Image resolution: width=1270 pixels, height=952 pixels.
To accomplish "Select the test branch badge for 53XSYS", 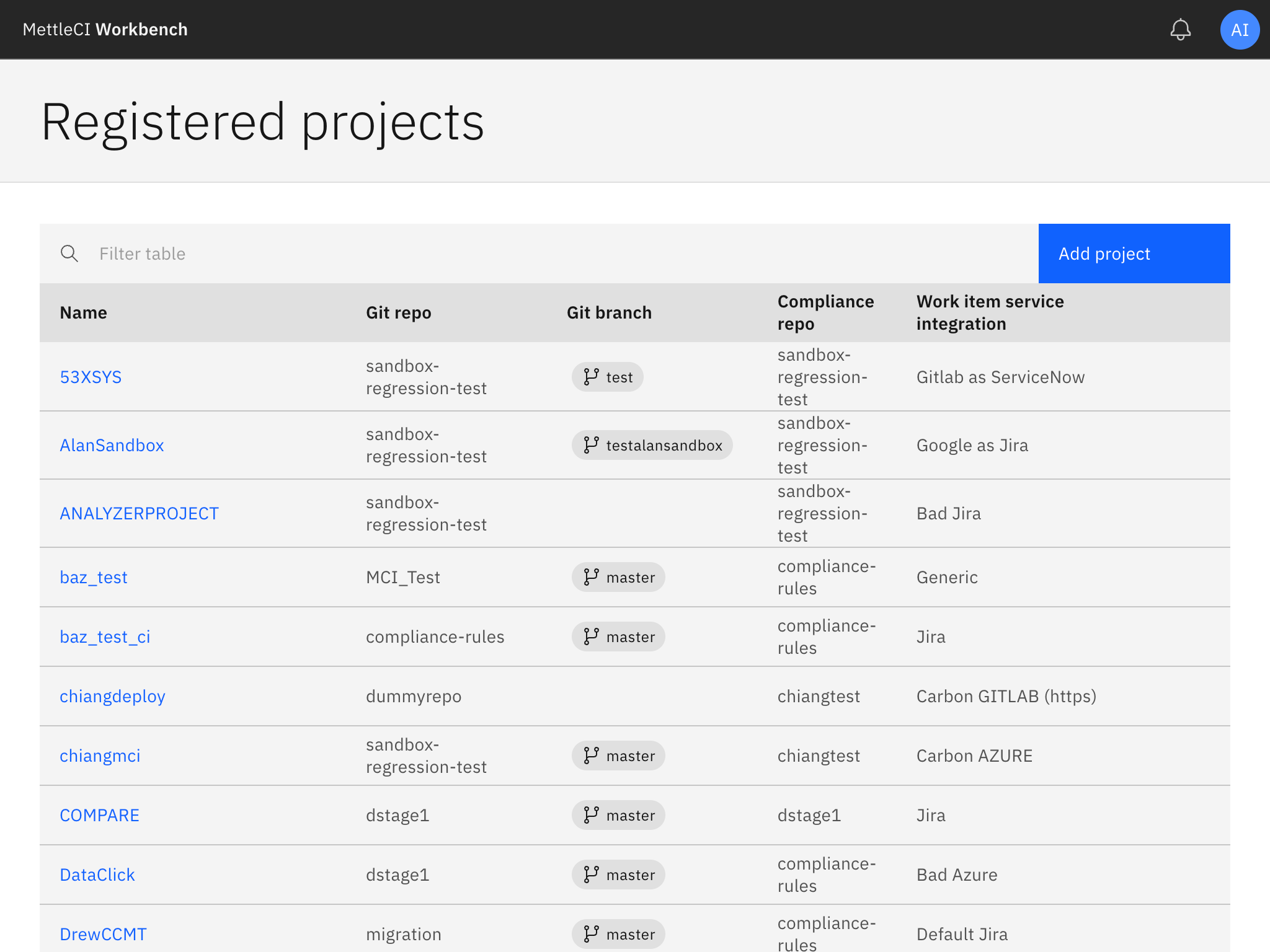I will point(608,376).
